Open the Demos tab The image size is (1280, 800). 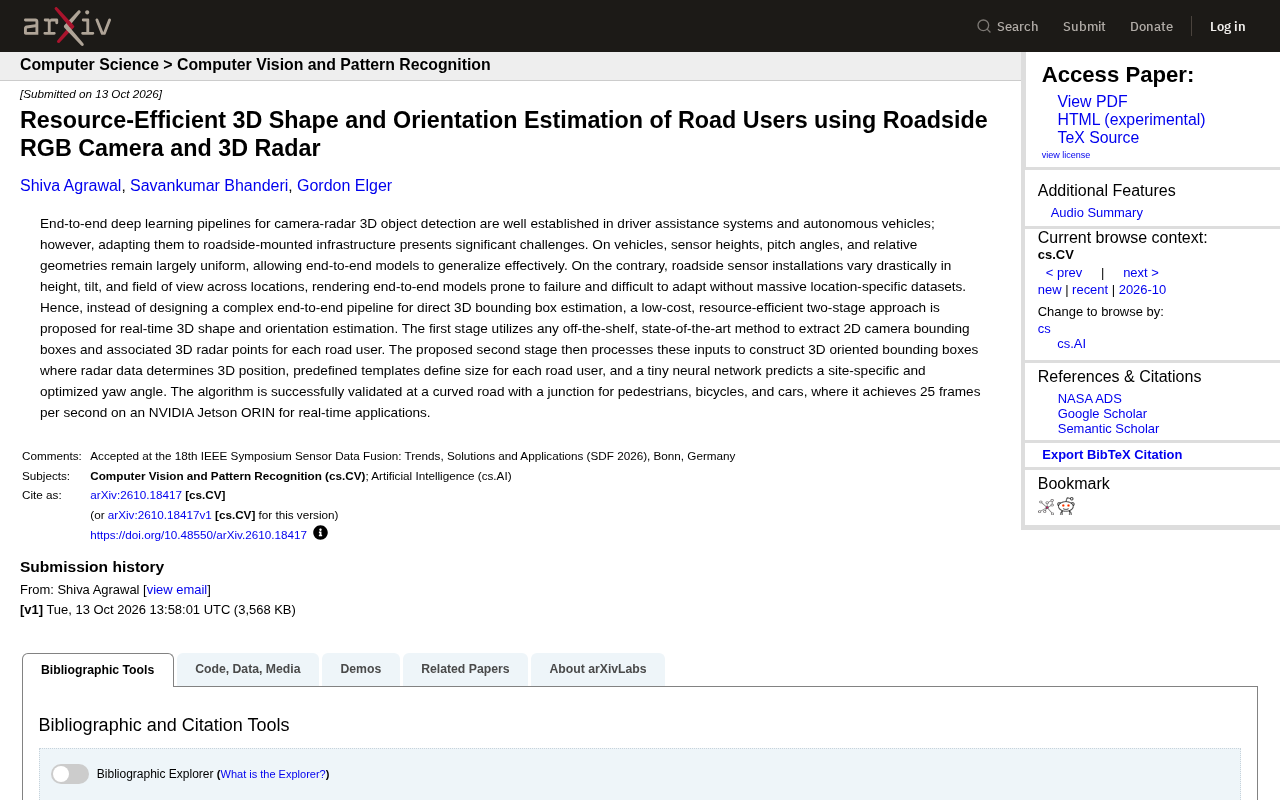[361, 669]
